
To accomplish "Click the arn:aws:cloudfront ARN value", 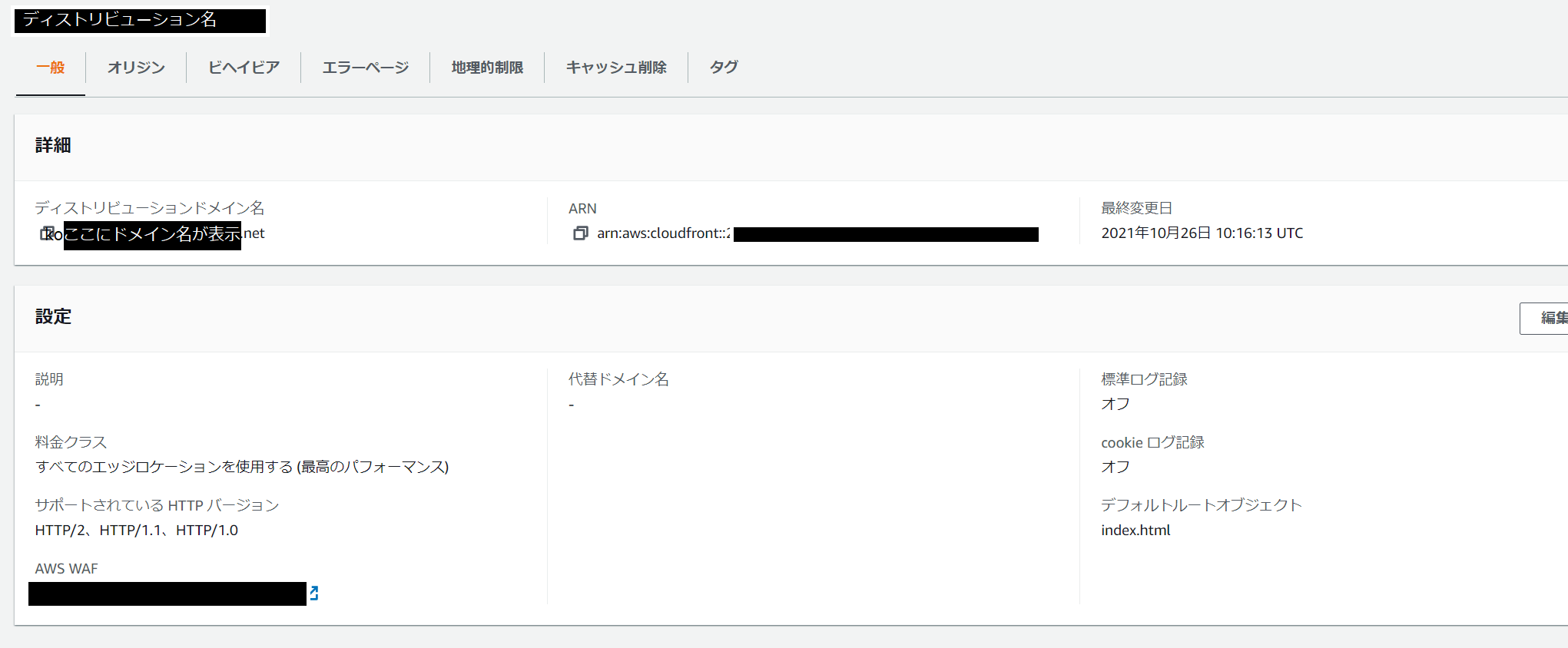I will click(664, 233).
